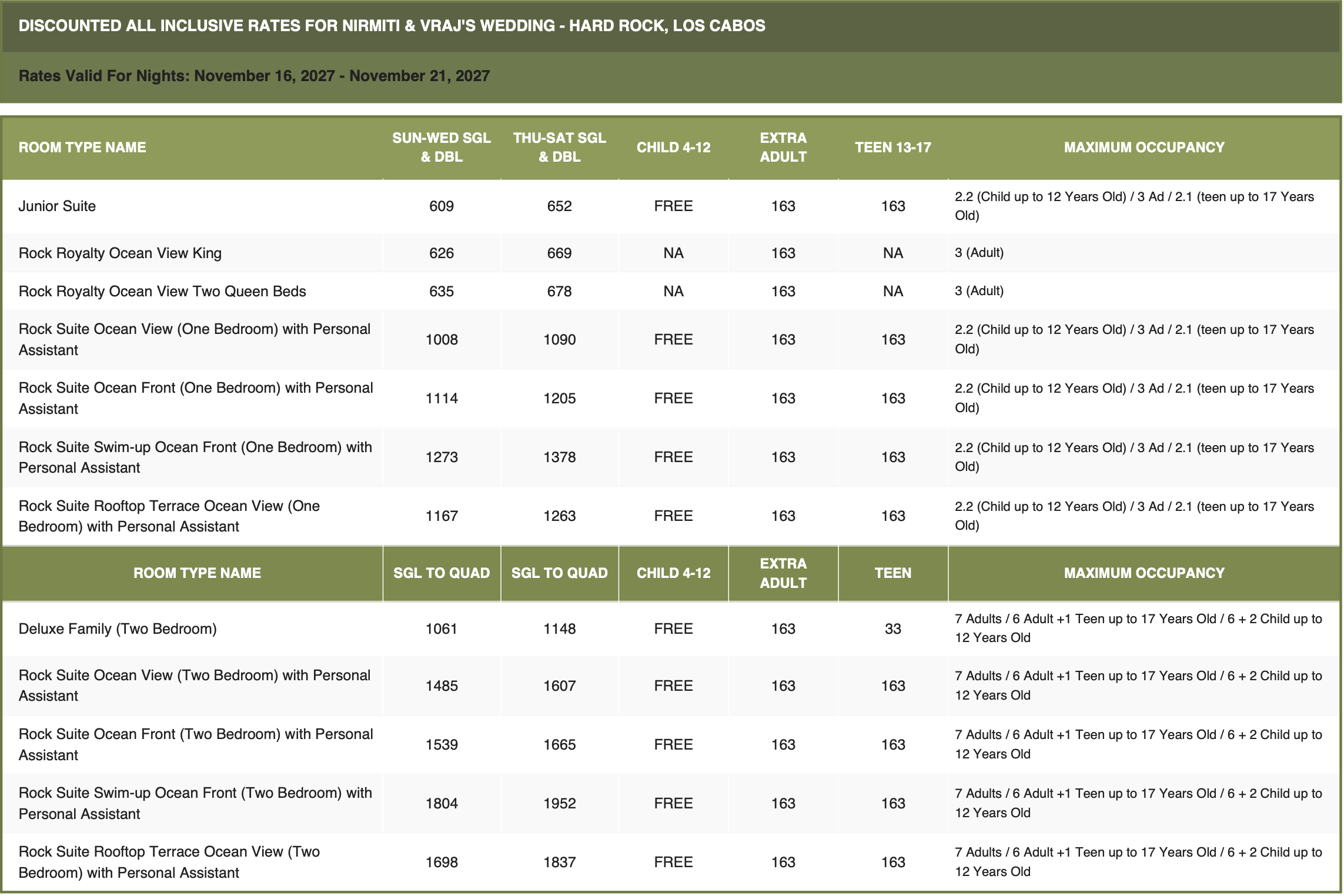
Task: Click rate 626 for Ocean View King
Action: 442,253
